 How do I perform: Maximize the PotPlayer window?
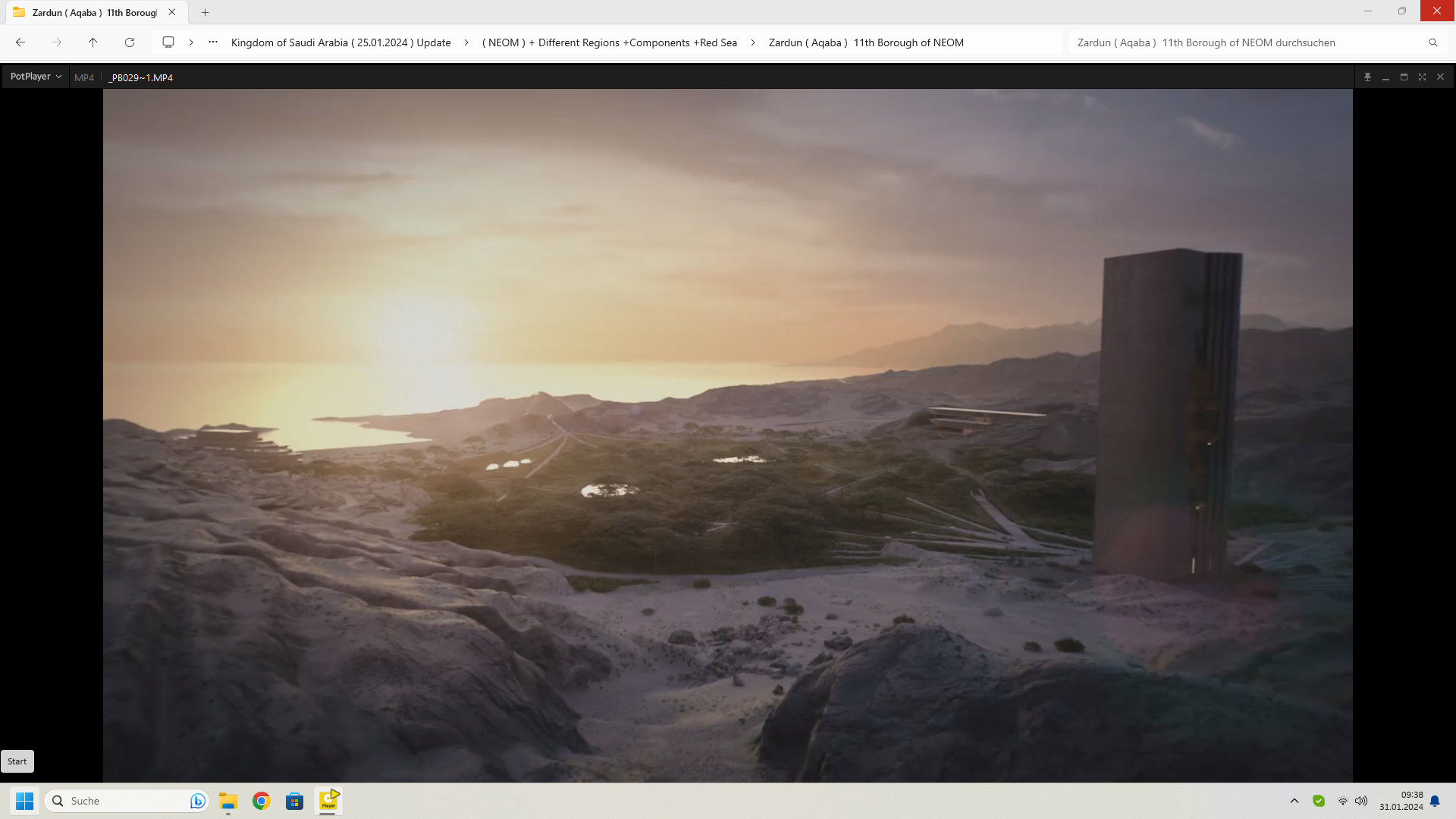coord(1404,77)
